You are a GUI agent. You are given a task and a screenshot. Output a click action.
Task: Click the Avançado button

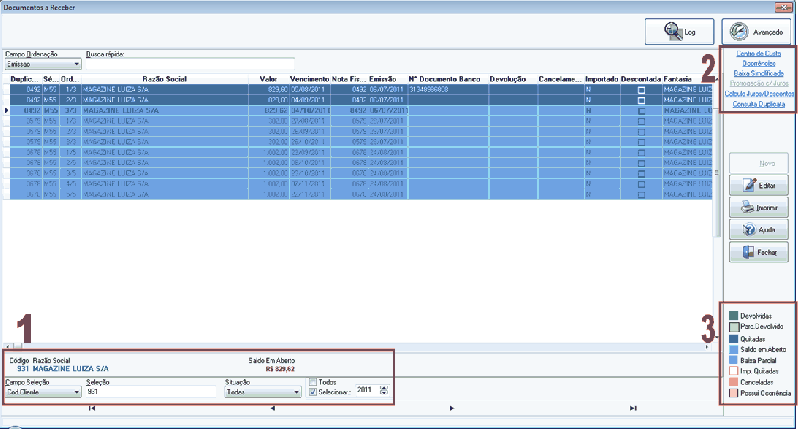[756, 32]
